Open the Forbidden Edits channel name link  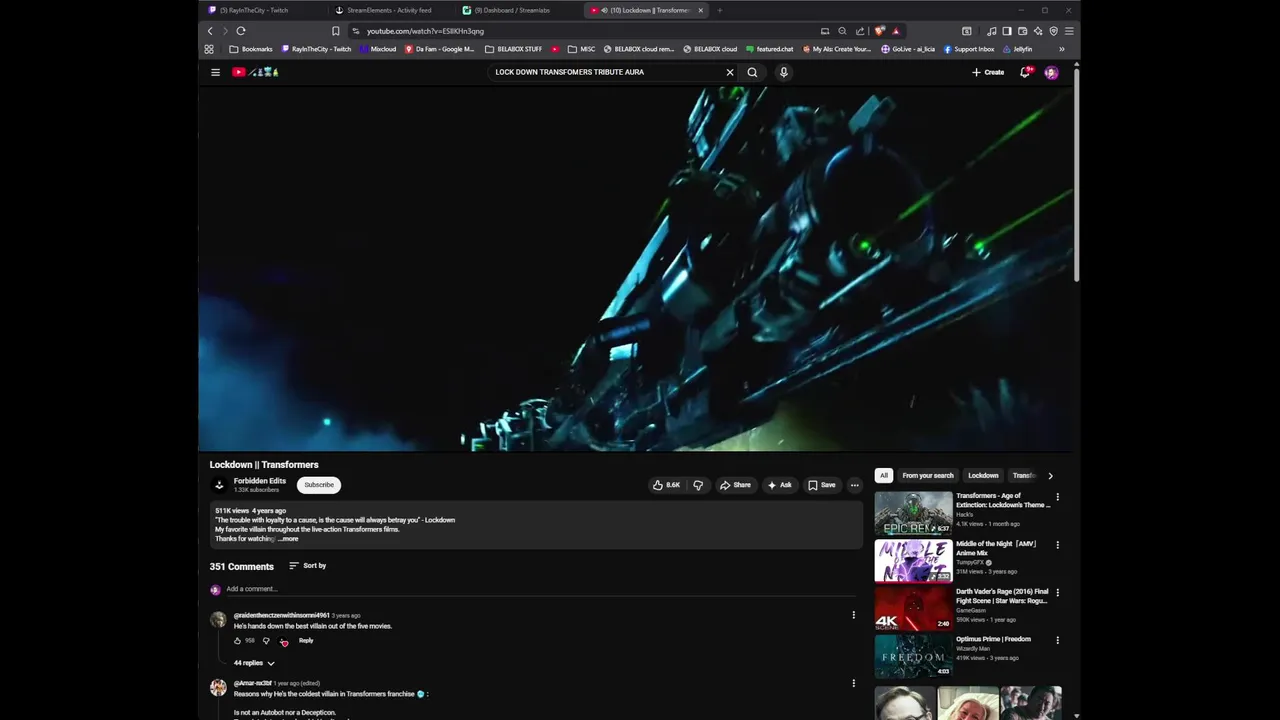(x=260, y=481)
